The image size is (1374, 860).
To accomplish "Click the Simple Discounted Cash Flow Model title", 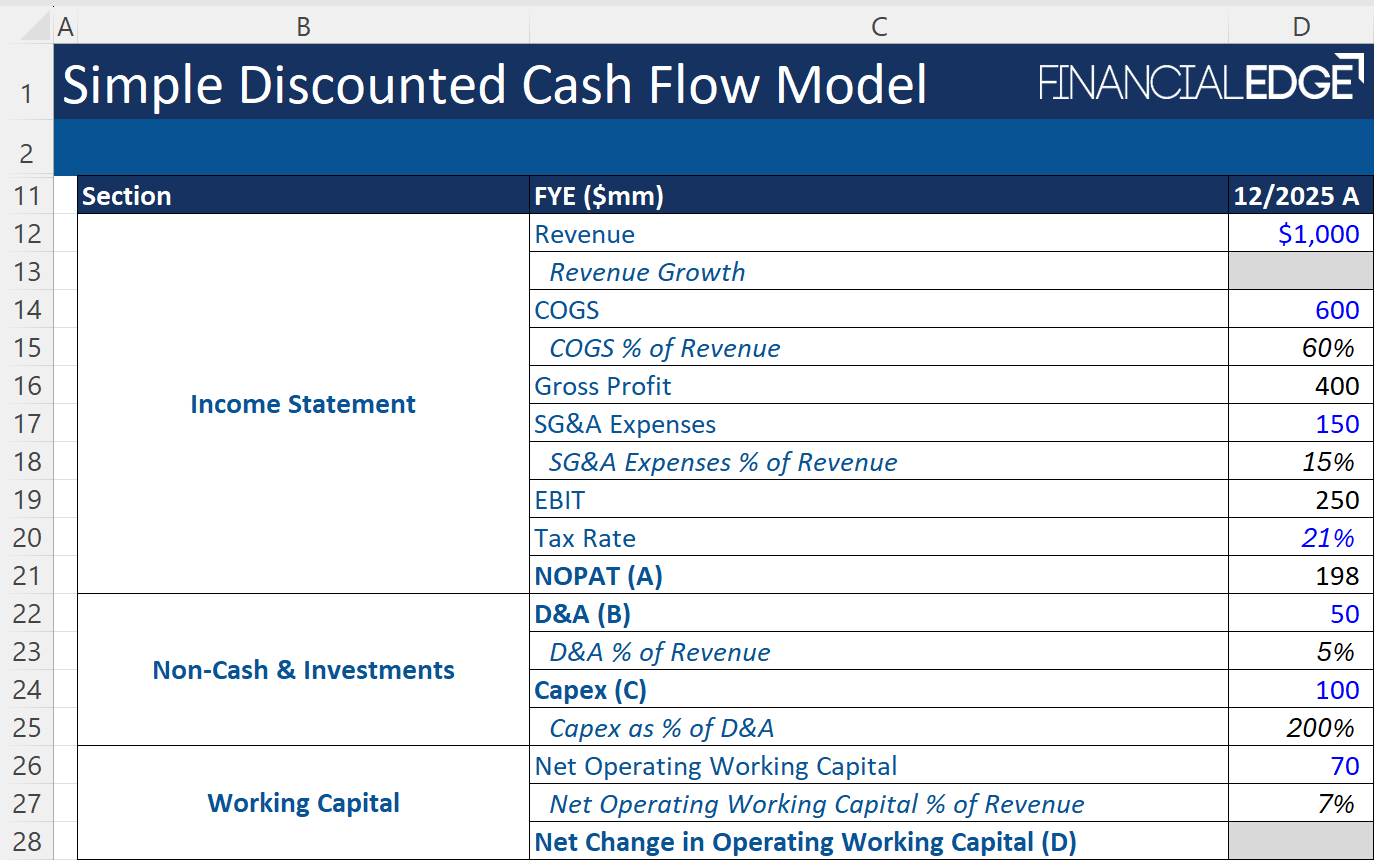I will click(x=494, y=84).
